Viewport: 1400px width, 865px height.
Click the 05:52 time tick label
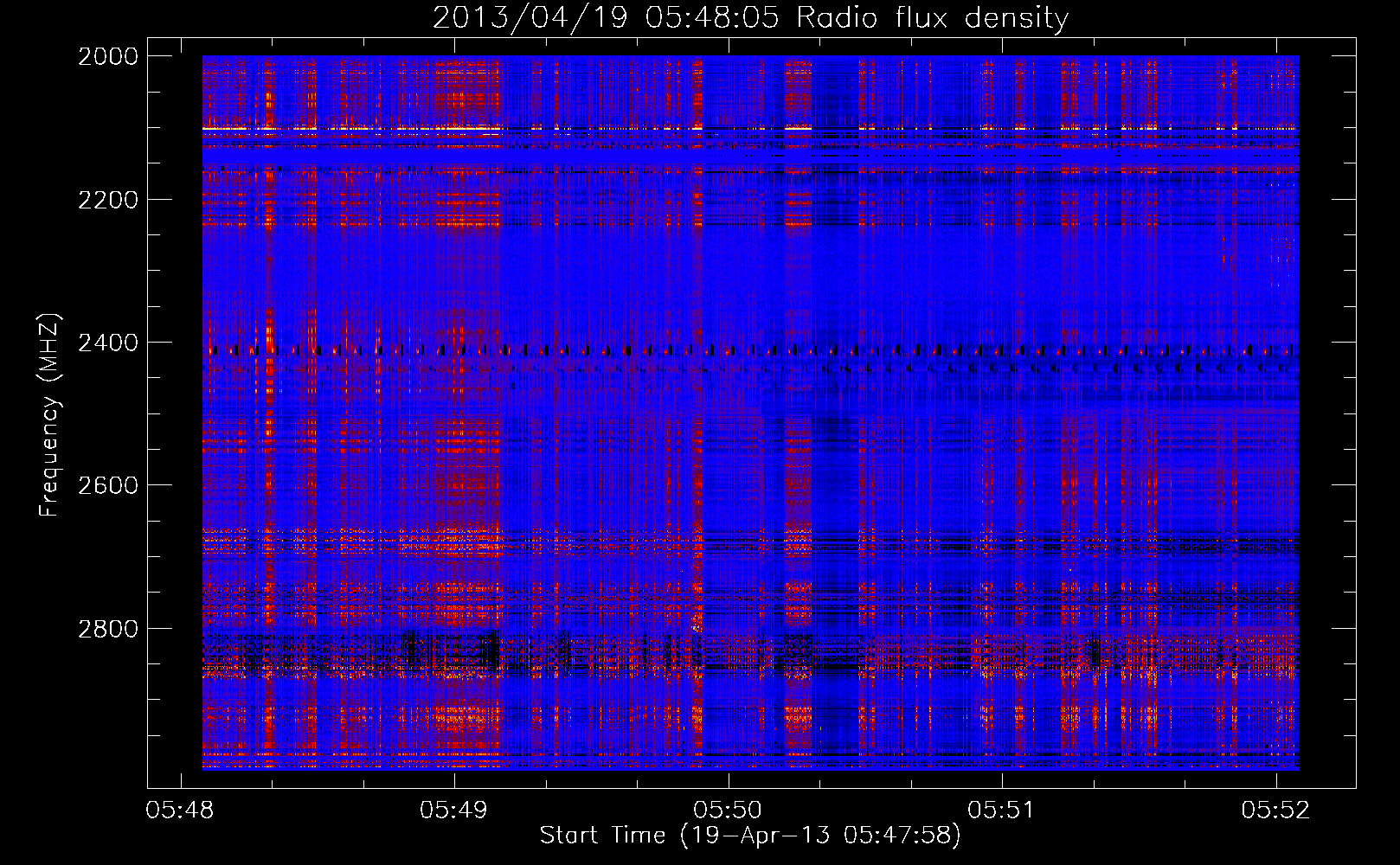point(1276,810)
